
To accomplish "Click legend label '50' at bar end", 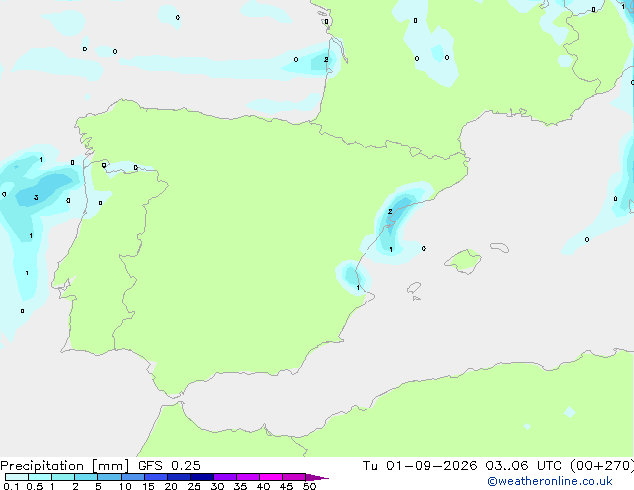I will (309, 486).
